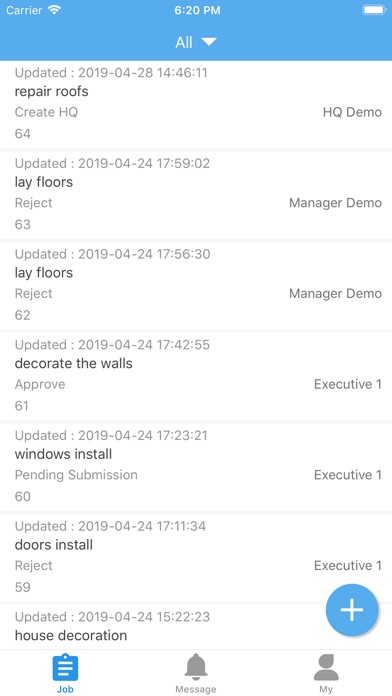Click the Wi-Fi status icon
The image size is (392, 696).
tap(55, 10)
